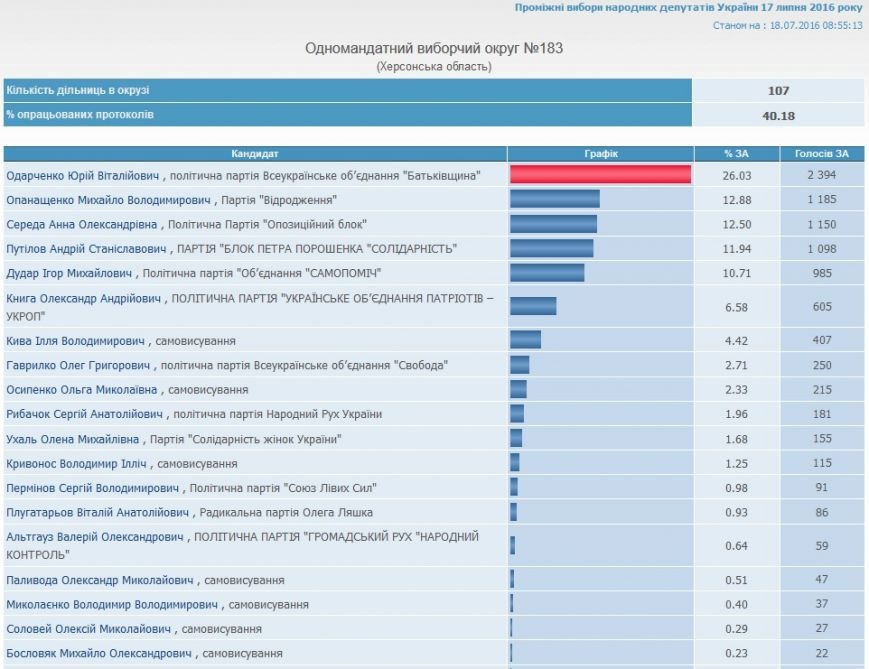This screenshot has height=669, width=869.
Task: Click vote count 985
Action: (x=822, y=273)
